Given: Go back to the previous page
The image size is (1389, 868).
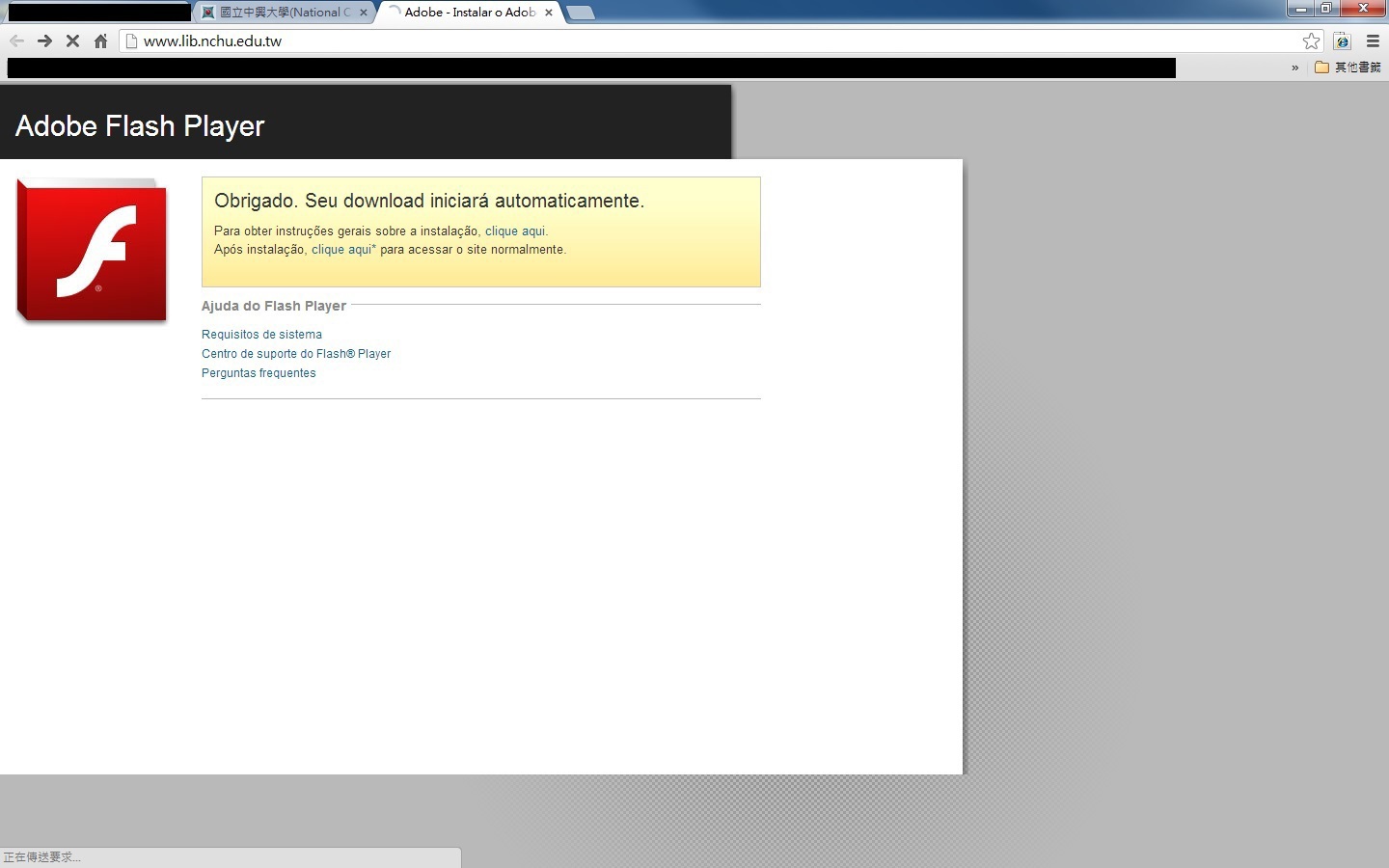Looking at the screenshot, I should click(16, 41).
